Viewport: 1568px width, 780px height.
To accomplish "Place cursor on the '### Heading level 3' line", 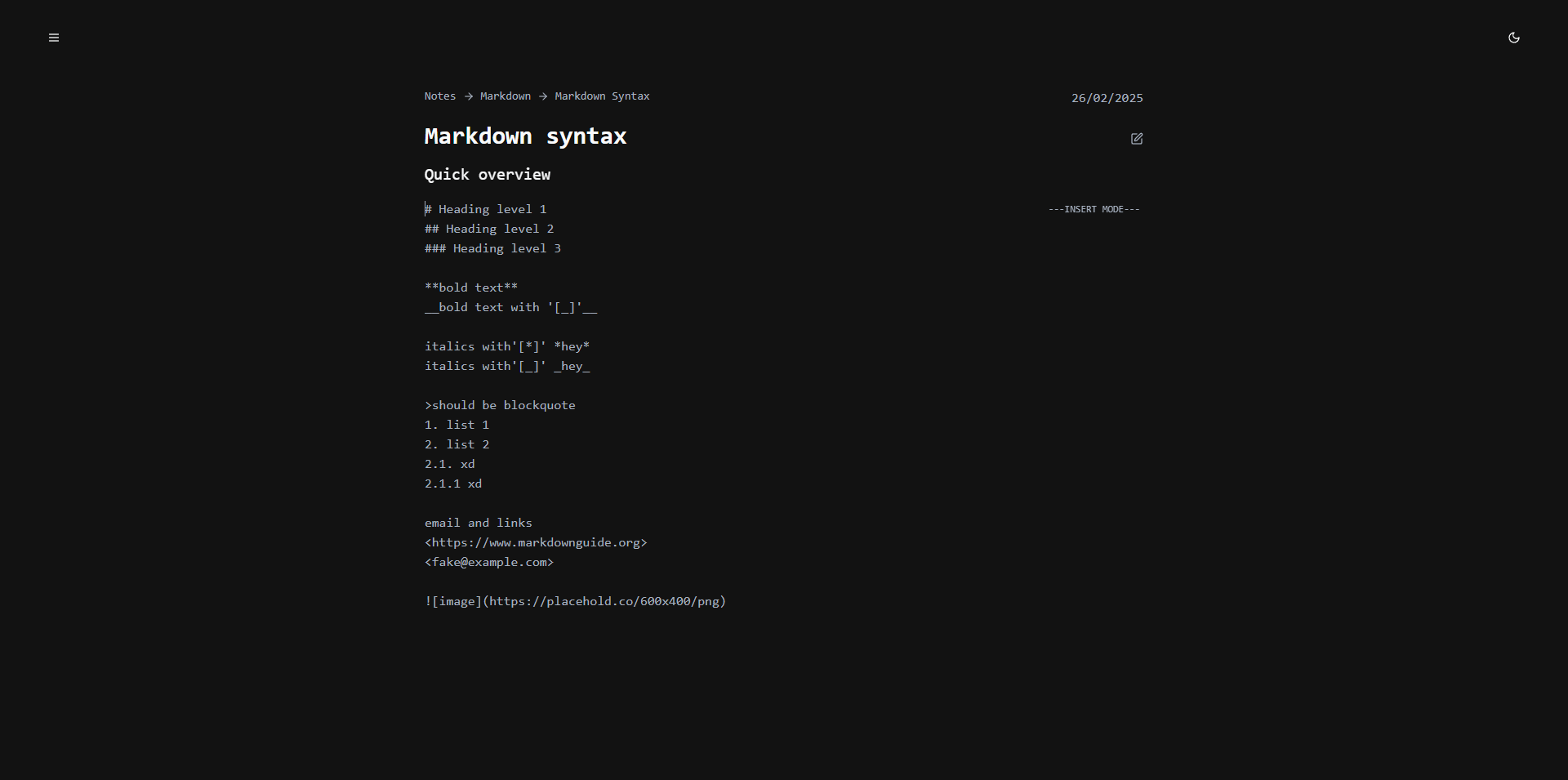I will pyautogui.click(x=492, y=249).
